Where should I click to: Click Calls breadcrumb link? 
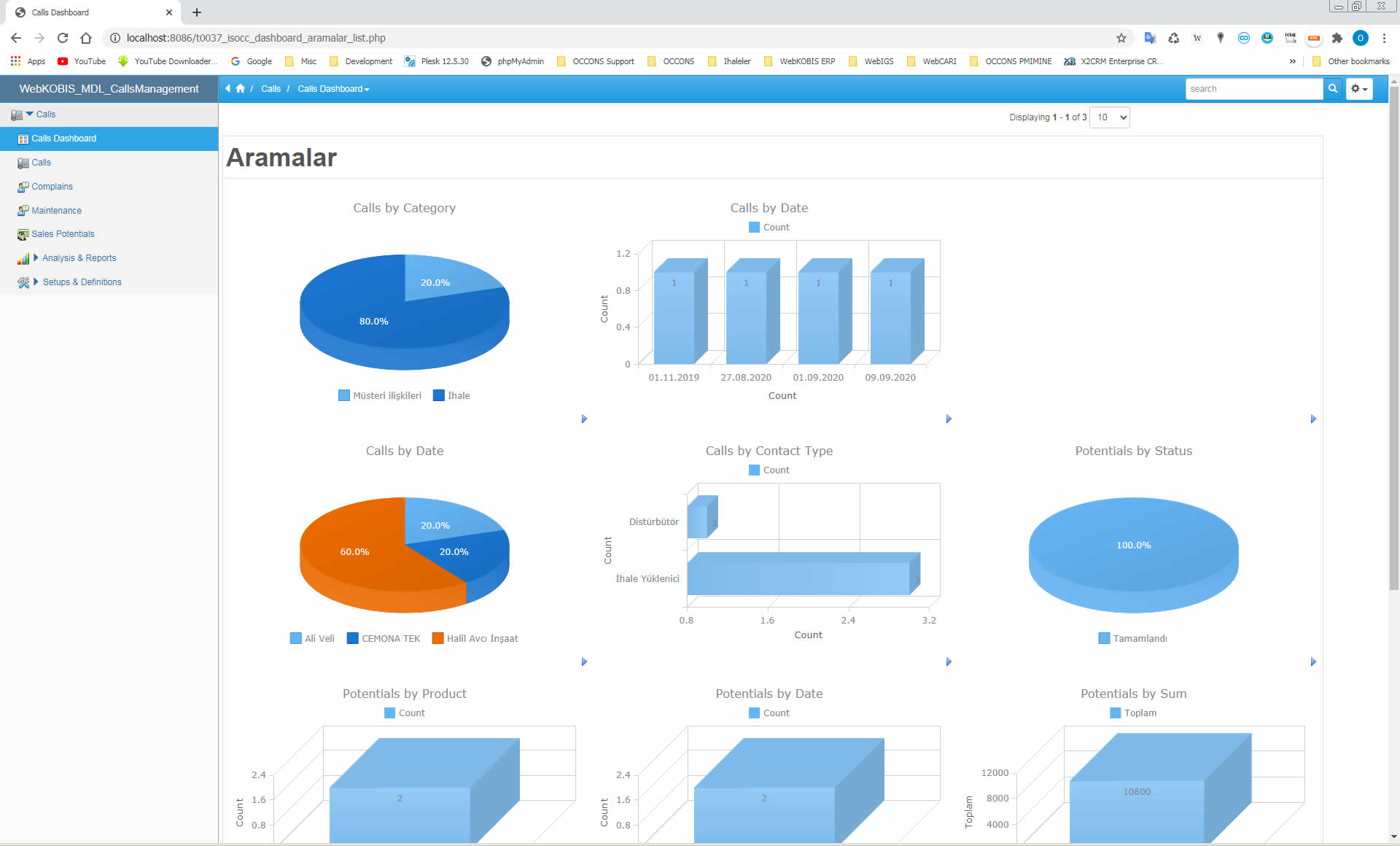coord(271,89)
